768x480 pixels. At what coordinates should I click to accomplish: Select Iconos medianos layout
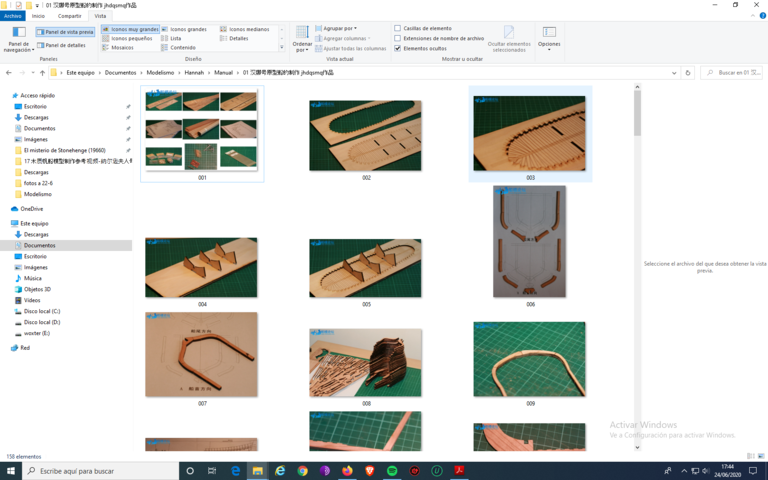tap(244, 29)
